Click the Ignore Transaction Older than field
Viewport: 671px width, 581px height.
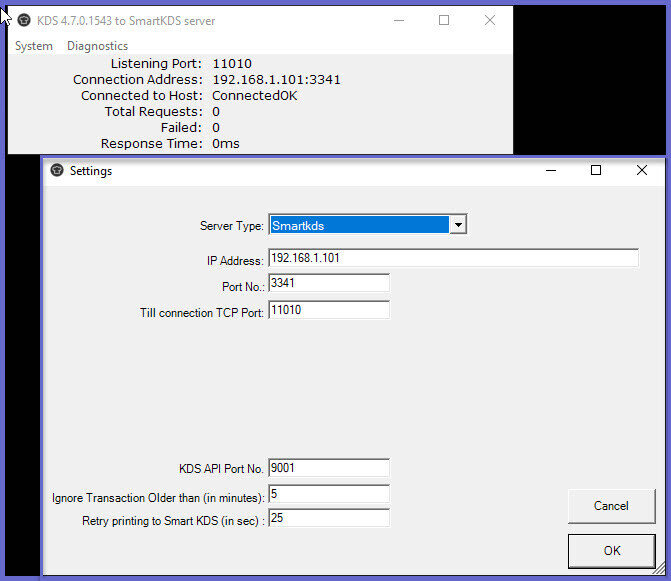pos(329,494)
